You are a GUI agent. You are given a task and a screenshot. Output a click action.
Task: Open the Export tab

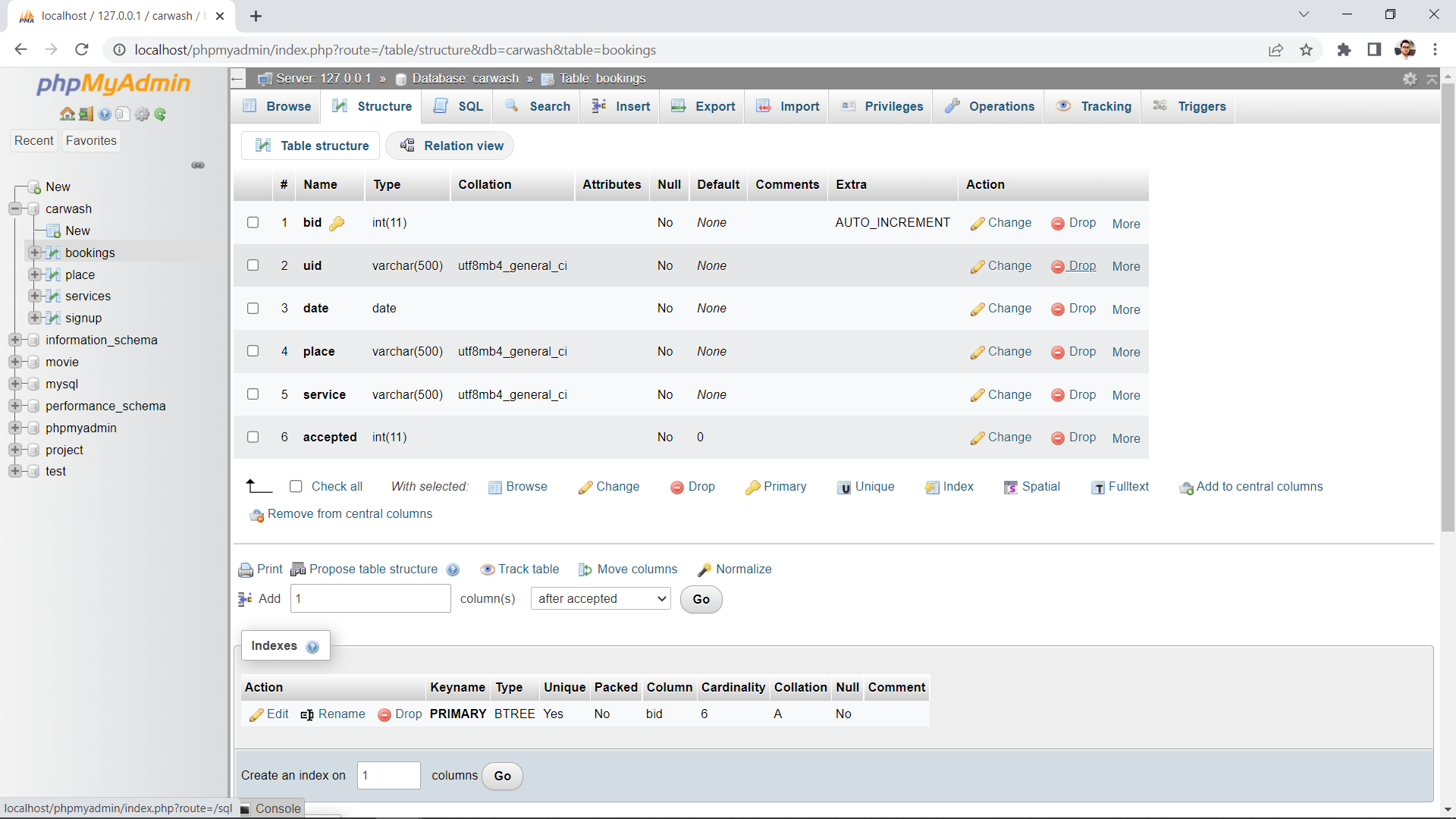703,106
